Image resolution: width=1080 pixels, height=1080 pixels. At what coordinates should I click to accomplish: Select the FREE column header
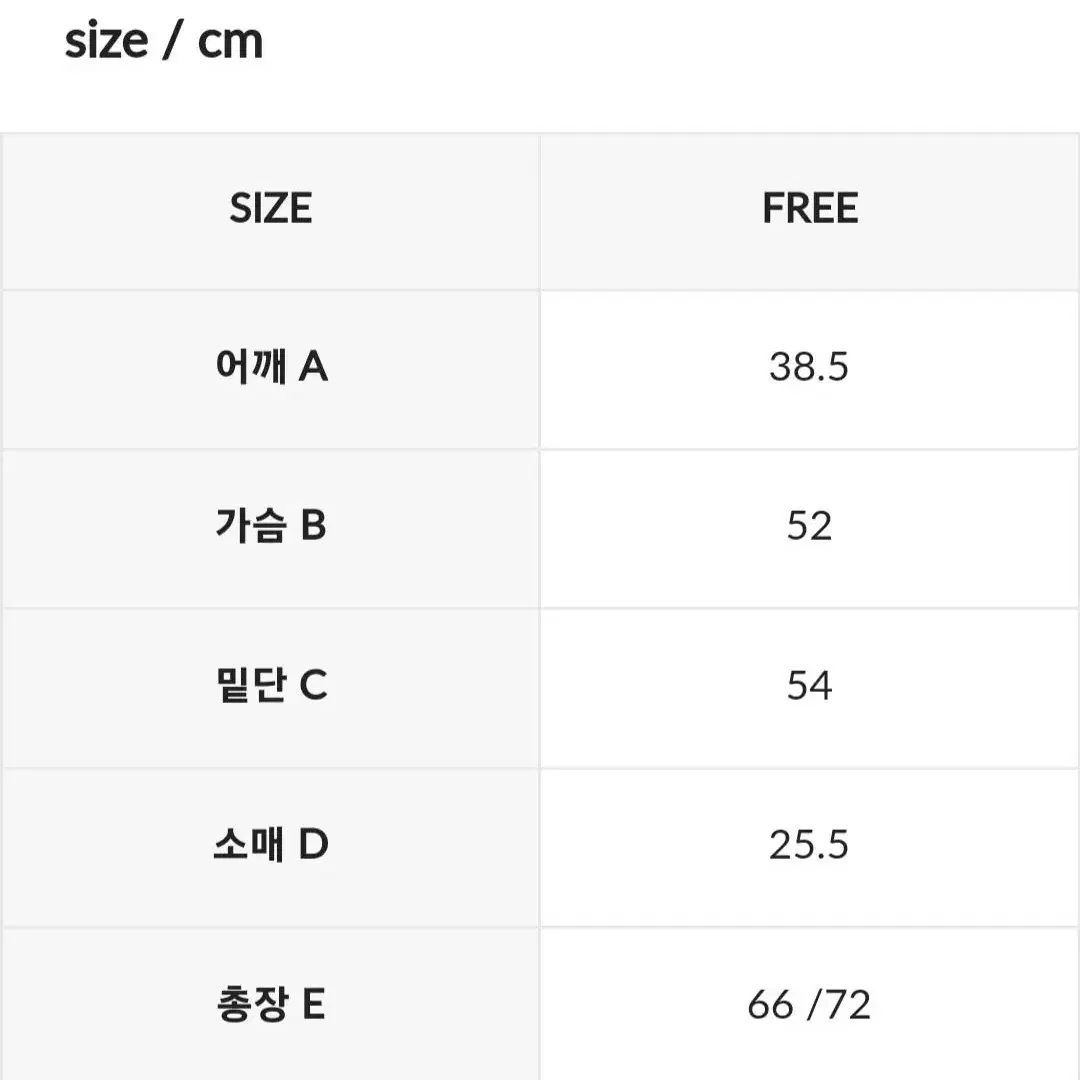click(810, 211)
